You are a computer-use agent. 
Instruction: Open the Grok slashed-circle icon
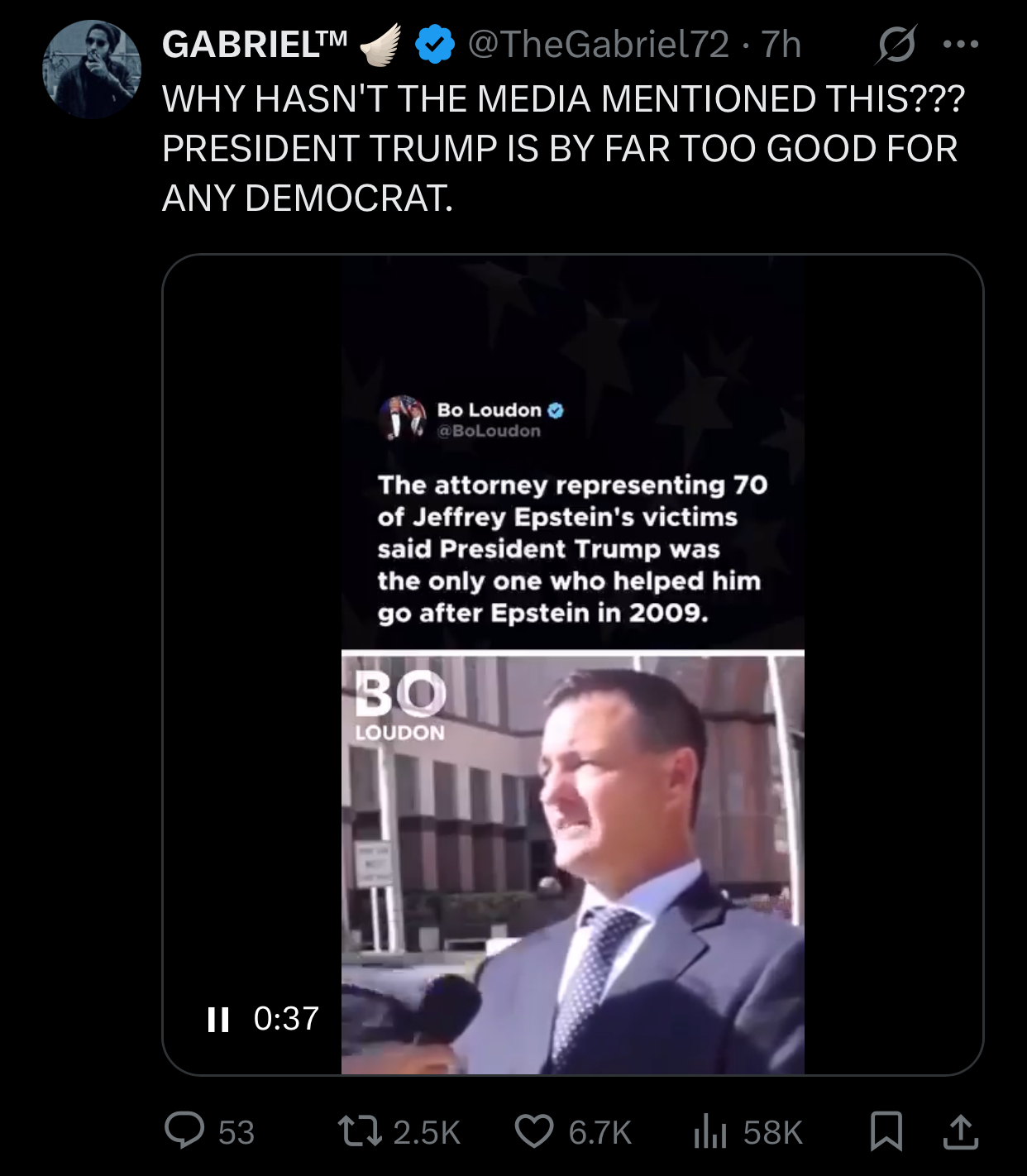coord(896,45)
